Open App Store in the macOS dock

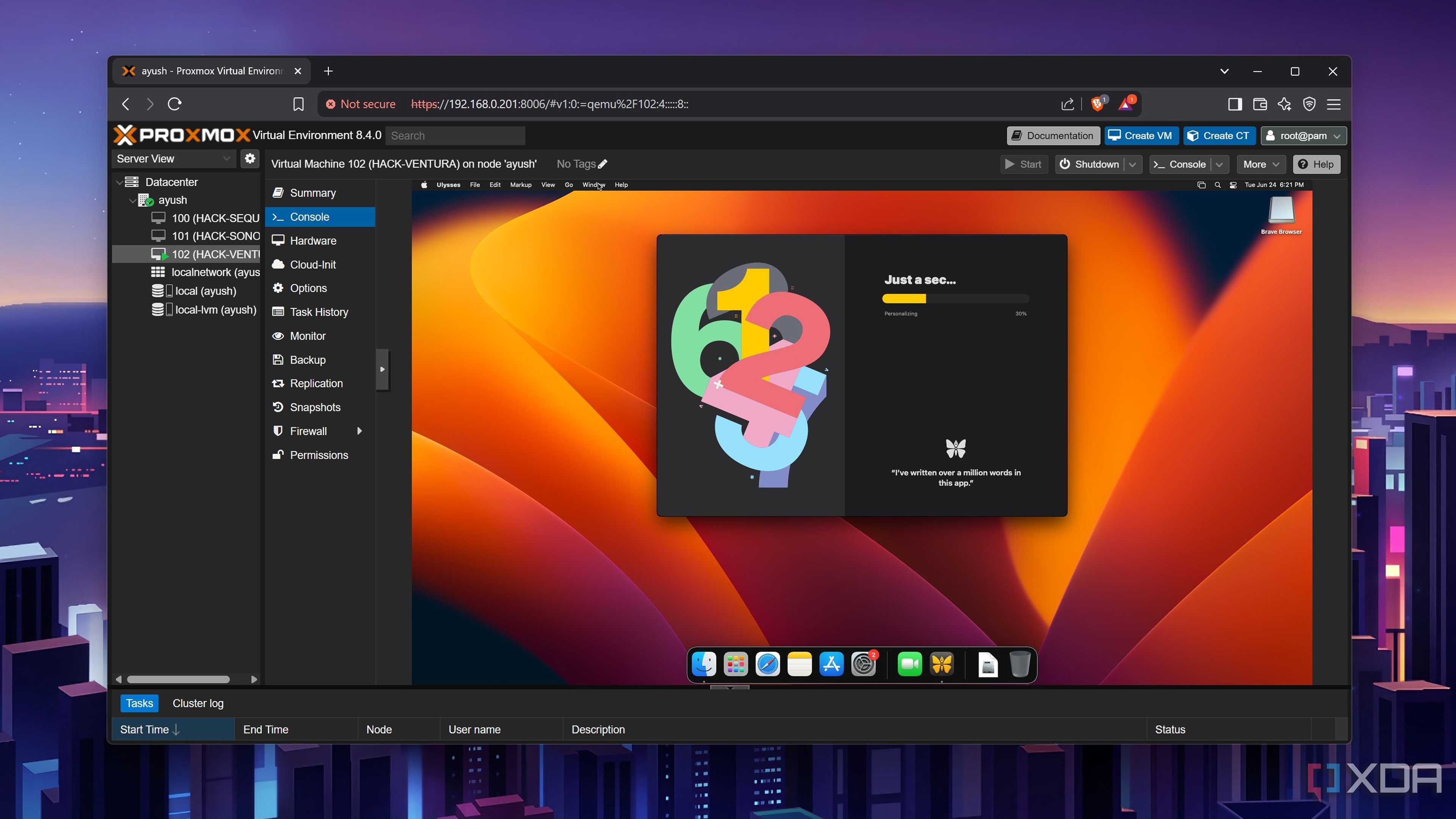[x=832, y=664]
